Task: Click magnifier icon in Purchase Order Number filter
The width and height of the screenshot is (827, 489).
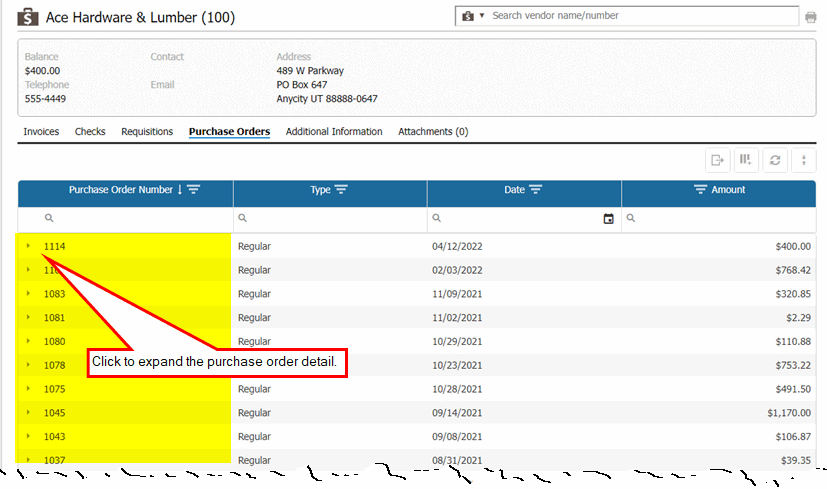Action: [x=49, y=218]
